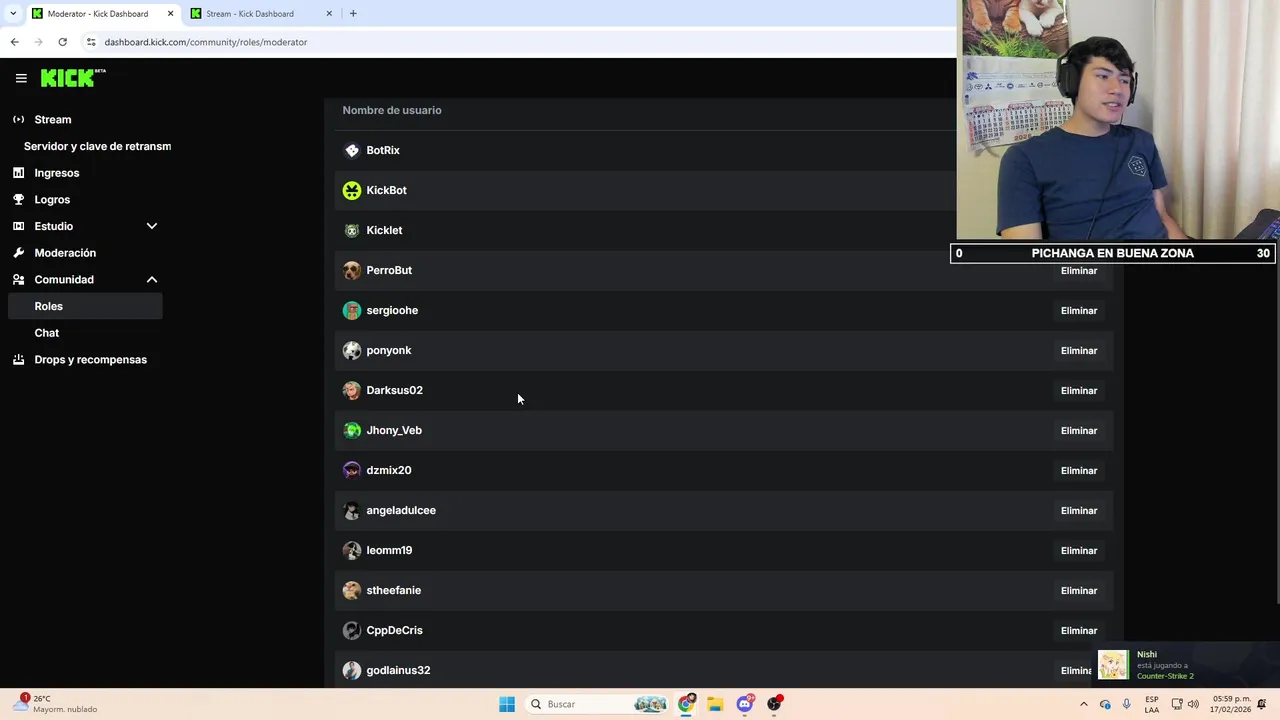Click Jhony_Veb avatar
The width and height of the screenshot is (1280, 720).
352,430
